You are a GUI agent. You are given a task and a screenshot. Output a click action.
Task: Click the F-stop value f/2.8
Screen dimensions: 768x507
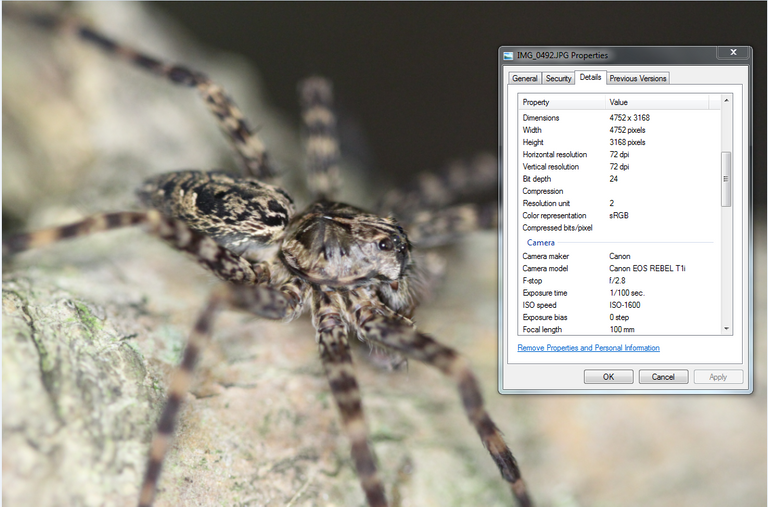pos(619,281)
